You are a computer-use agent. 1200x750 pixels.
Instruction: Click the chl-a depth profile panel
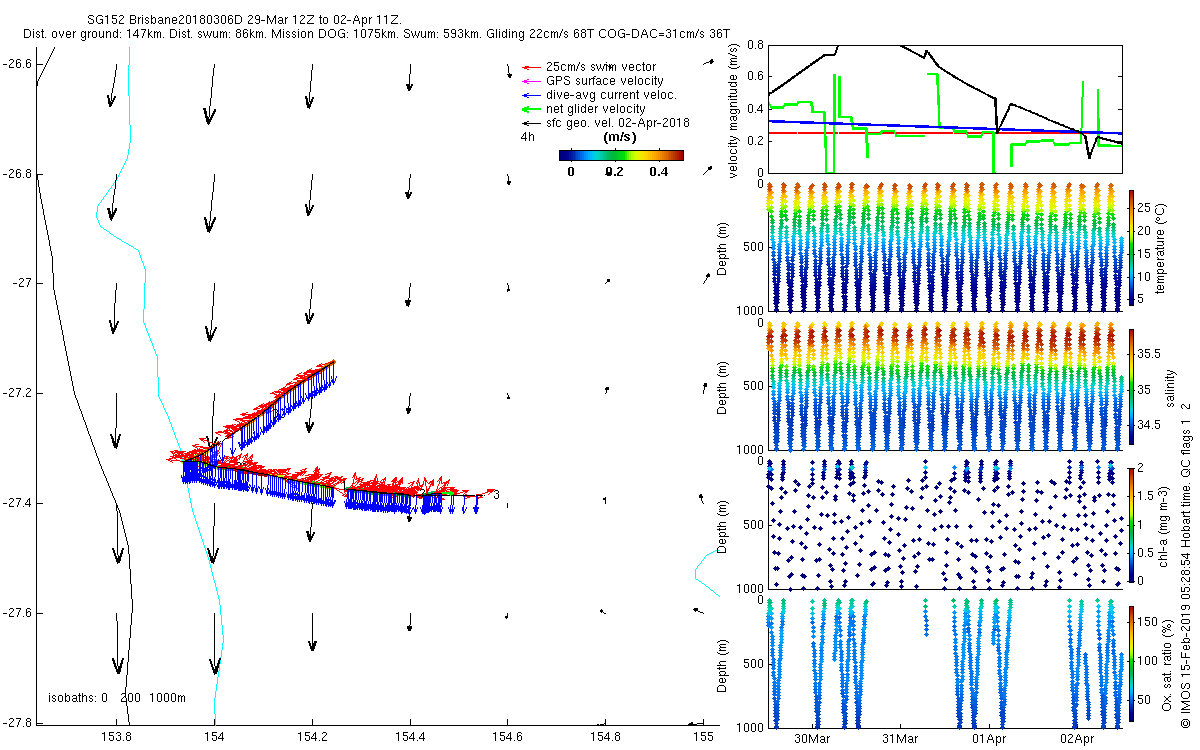[945, 523]
